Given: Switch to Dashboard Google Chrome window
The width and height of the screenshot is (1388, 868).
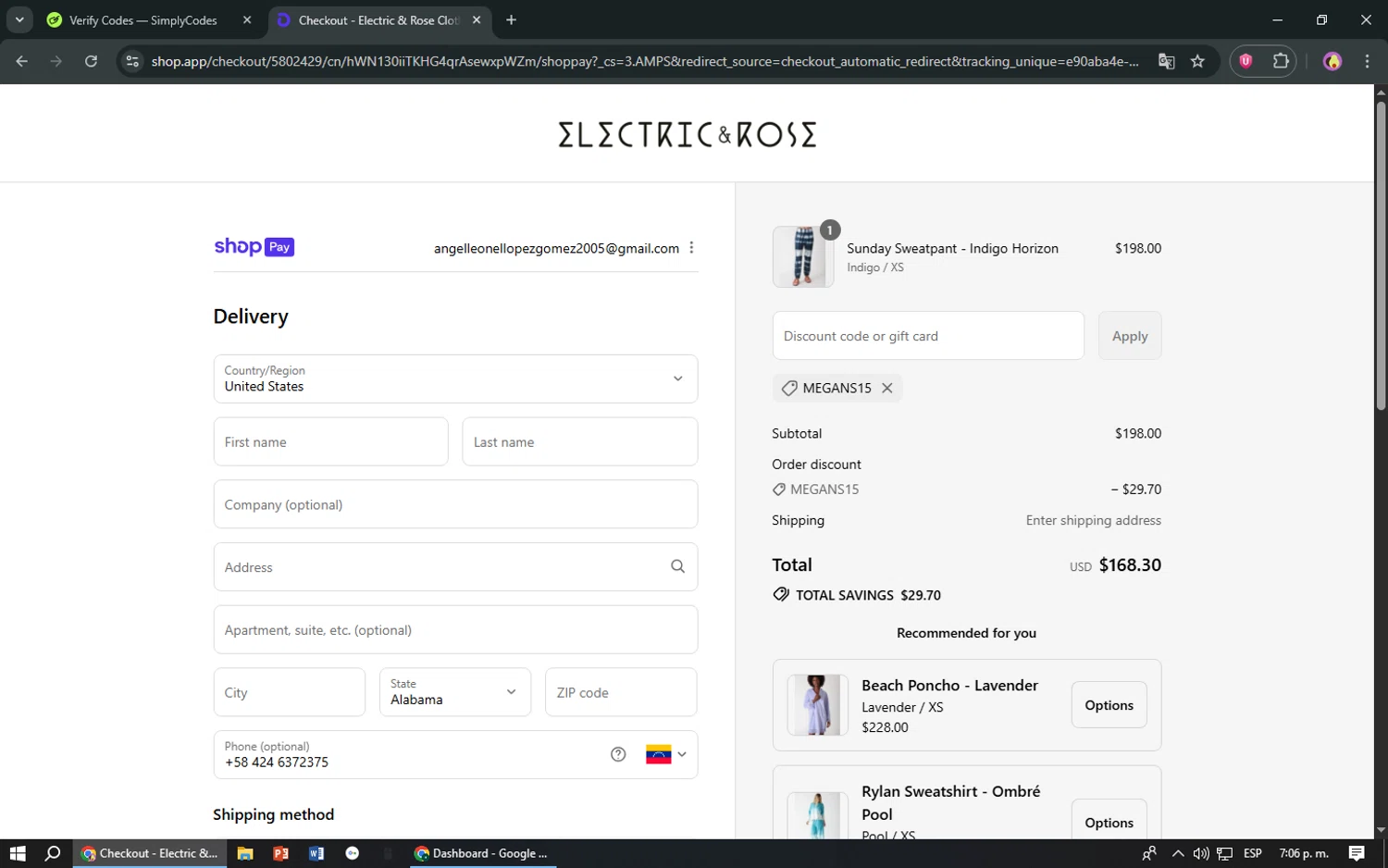Looking at the screenshot, I should tap(481, 853).
